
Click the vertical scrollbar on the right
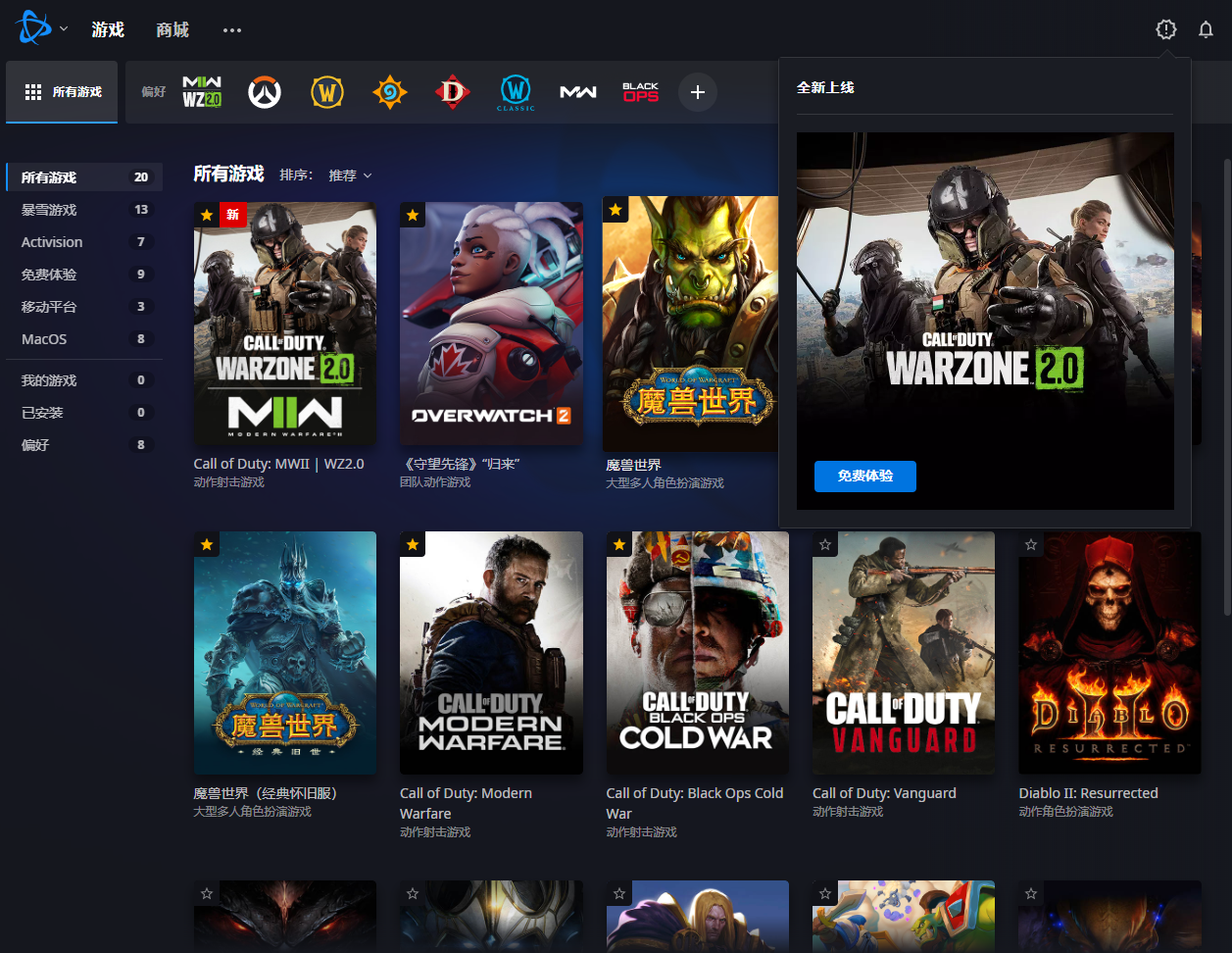1227,386
